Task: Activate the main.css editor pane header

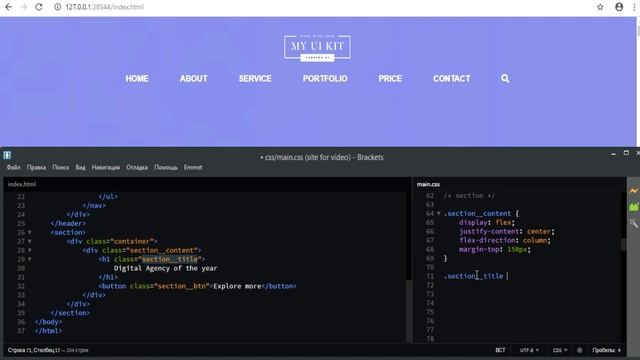Action: click(428, 184)
